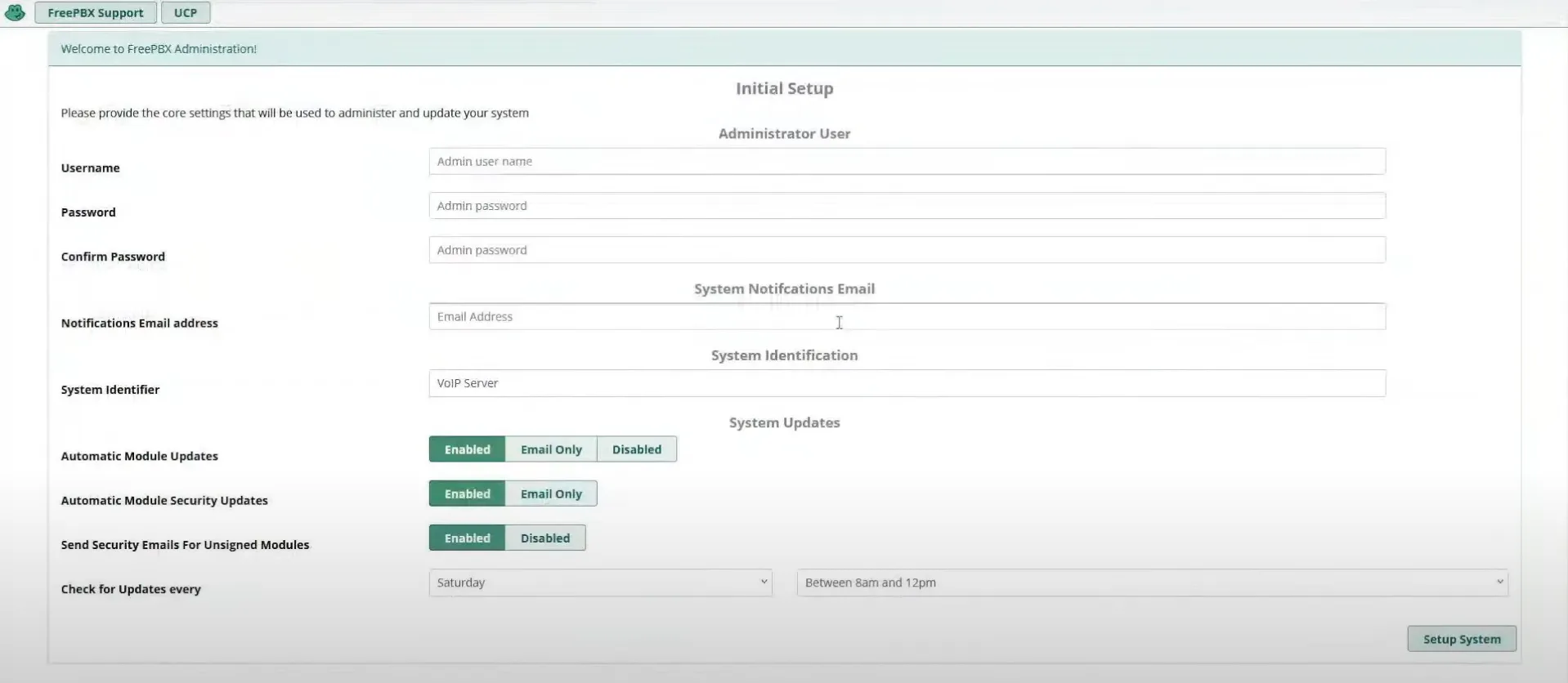Click the Administrator User section heading
This screenshot has width=1568, height=683.
784,133
